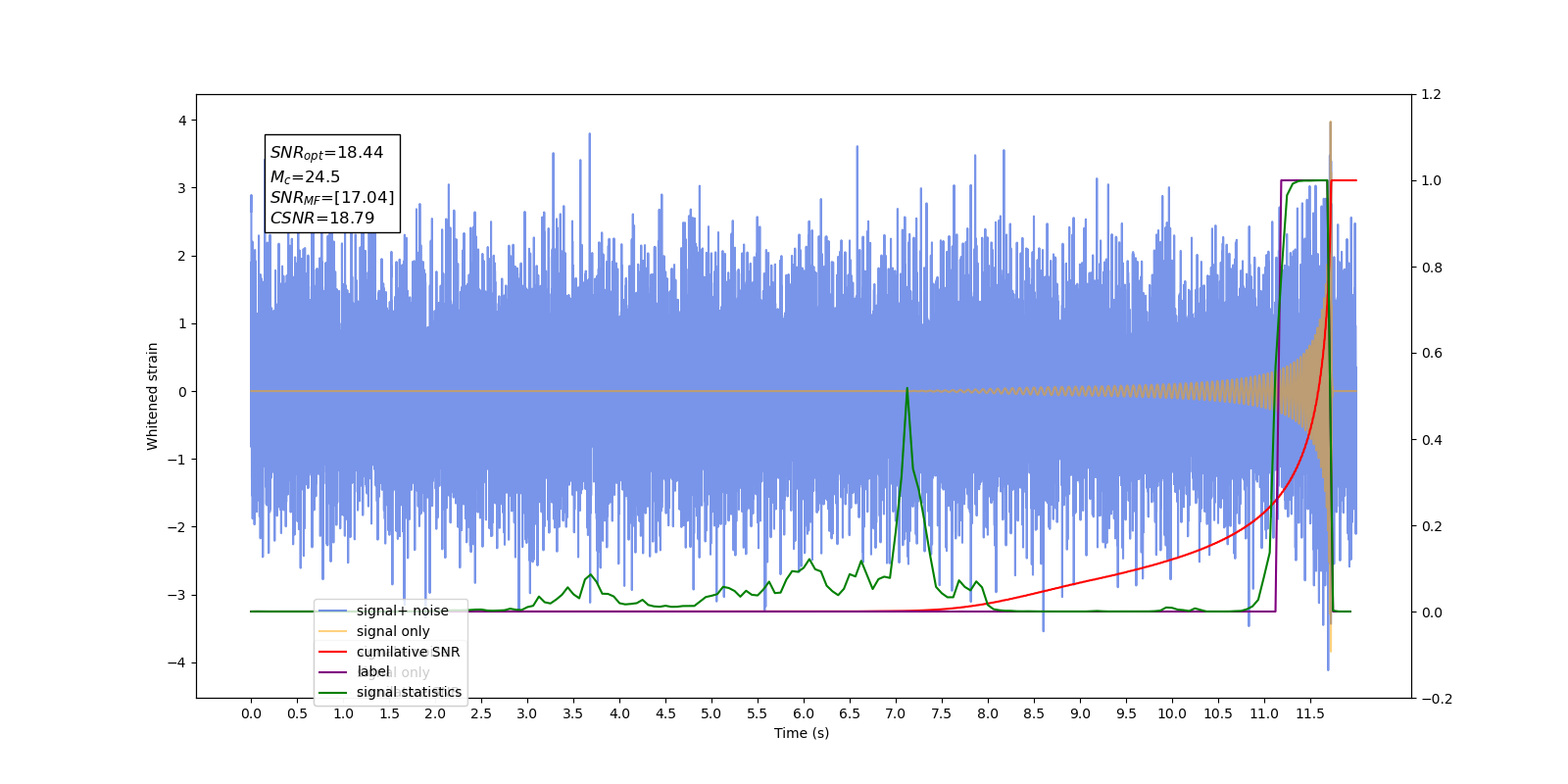1568x784 pixels.
Task: Click the x-axis tick label 11.5
Action: (x=1310, y=713)
